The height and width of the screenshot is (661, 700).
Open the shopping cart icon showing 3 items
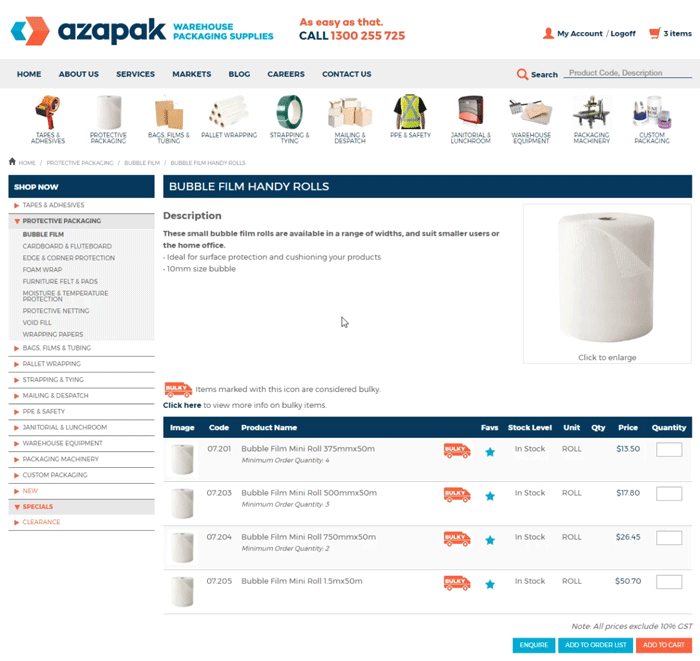pyautogui.click(x=654, y=33)
